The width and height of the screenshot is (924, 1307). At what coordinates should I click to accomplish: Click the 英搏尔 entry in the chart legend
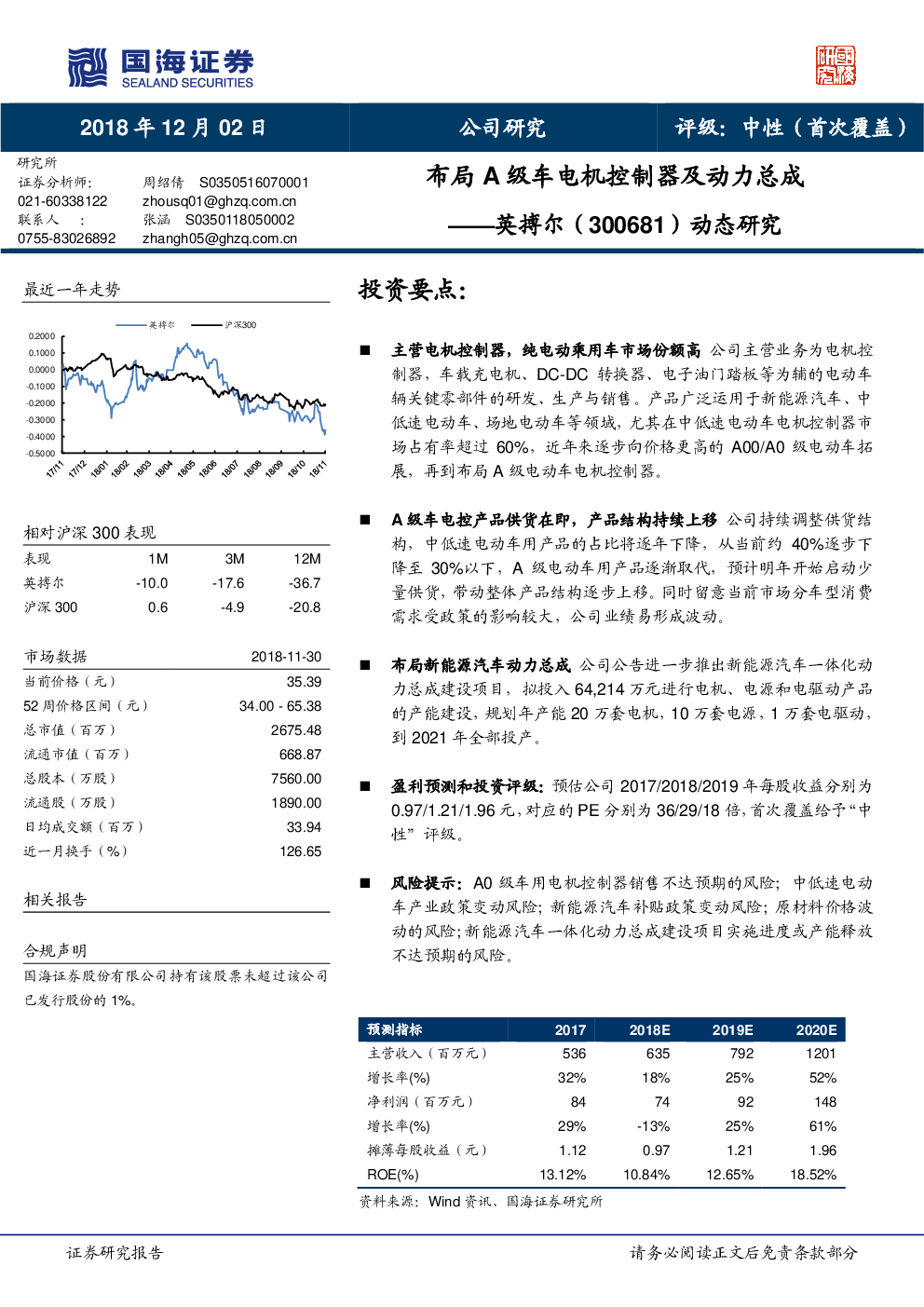point(144,325)
